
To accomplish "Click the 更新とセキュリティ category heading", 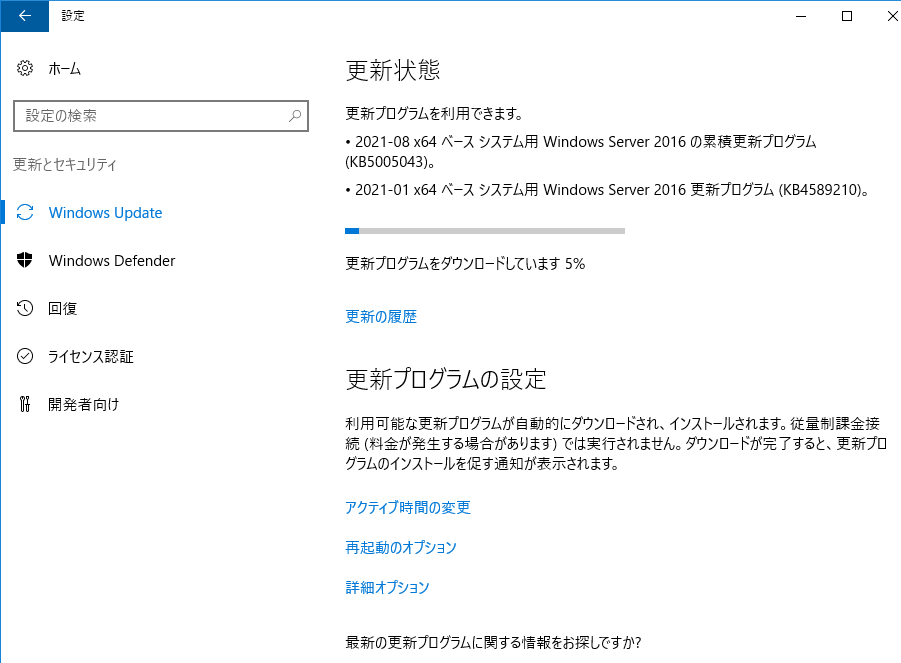I will [x=65, y=165].
